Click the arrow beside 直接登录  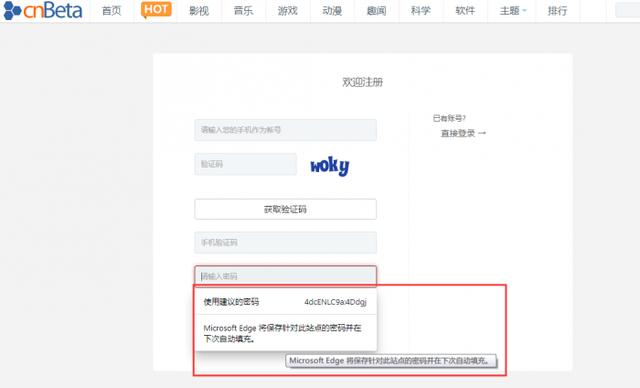(x=482, y=133)
